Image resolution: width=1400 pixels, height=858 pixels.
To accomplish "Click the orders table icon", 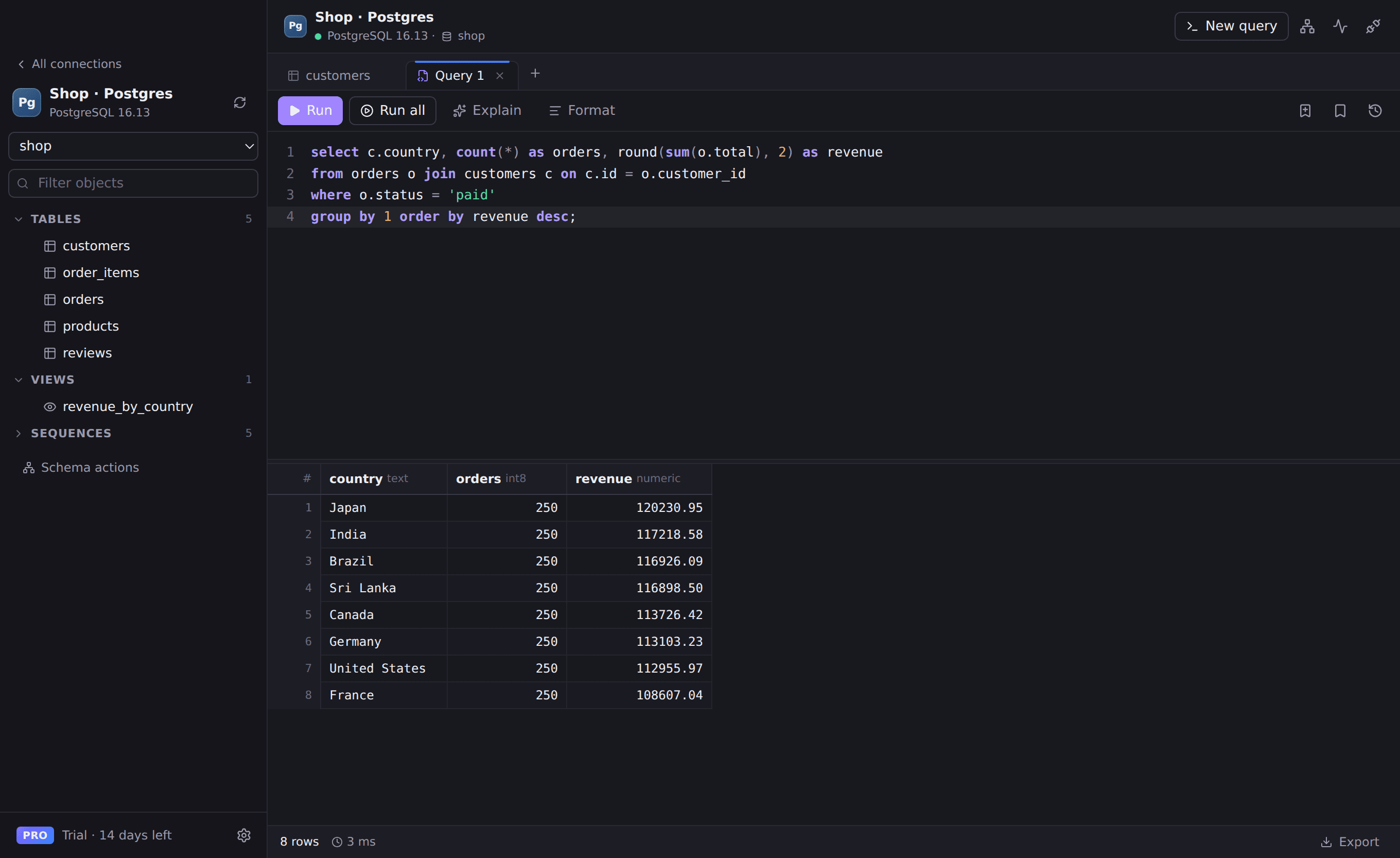I will click(x=50, y=299).
